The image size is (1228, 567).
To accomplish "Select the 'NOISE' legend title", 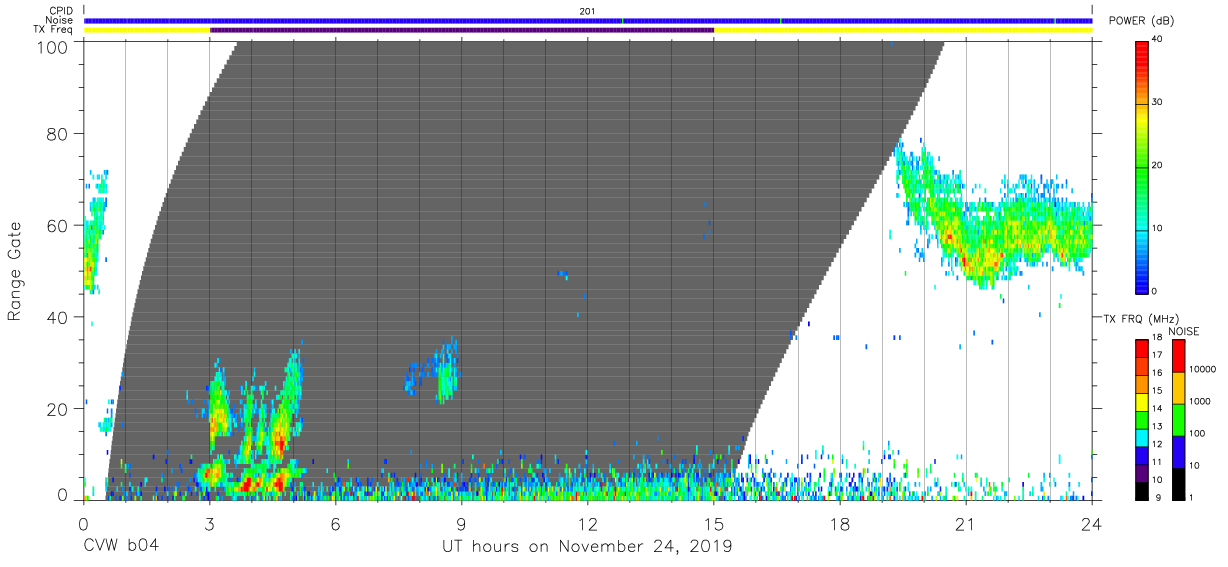I will tap(1183, 331).
